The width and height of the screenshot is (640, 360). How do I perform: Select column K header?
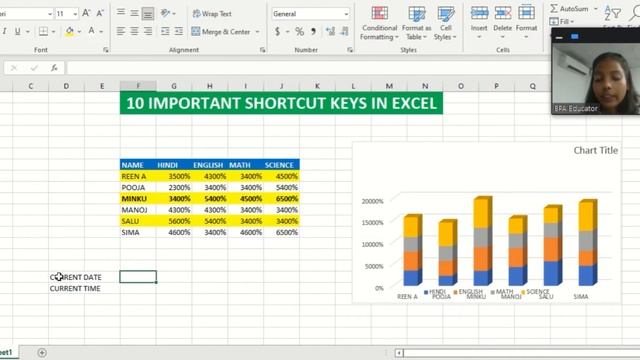[x=317, y=86]
